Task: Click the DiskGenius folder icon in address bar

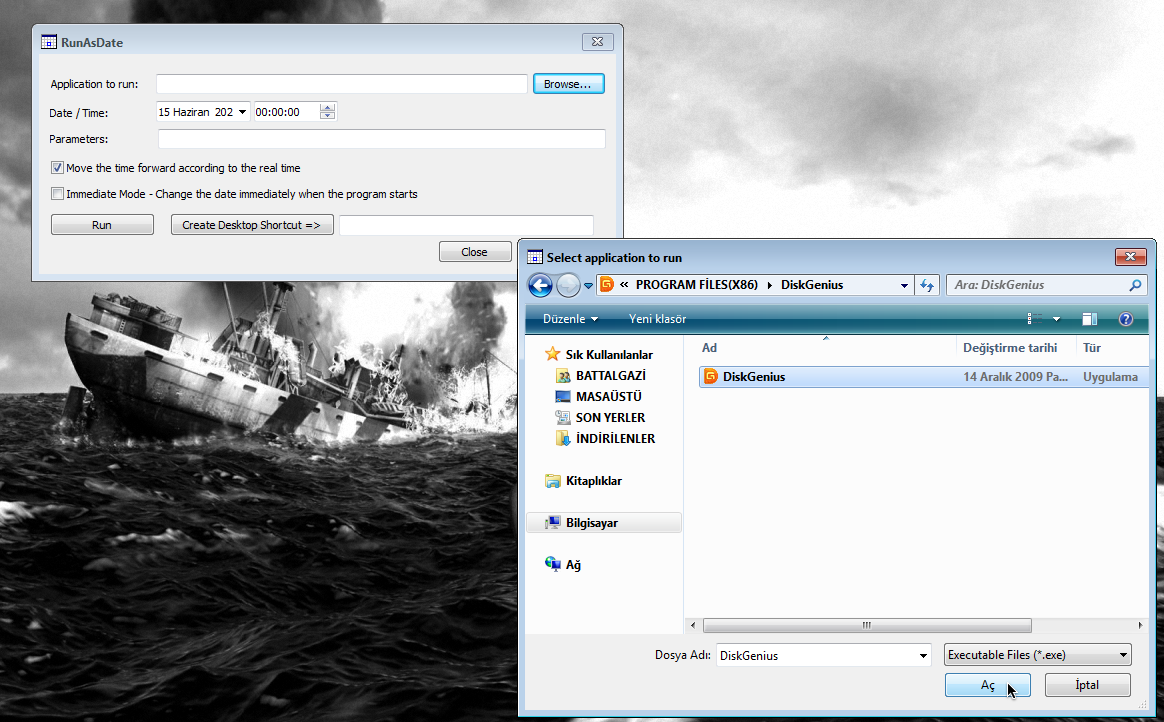Action: tap(607, 285)
